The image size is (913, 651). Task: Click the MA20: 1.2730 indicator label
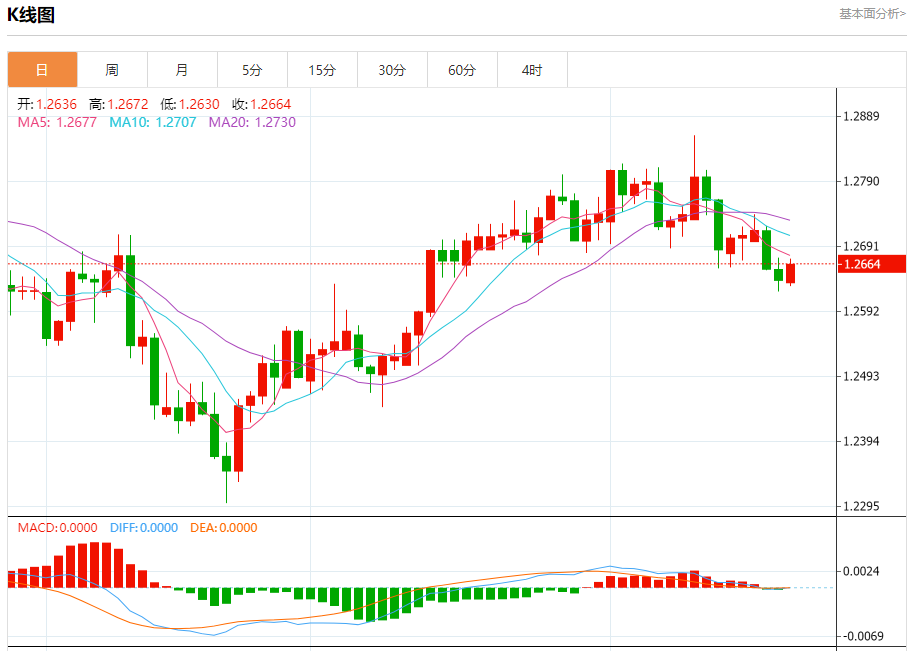[x=252, y=122]
